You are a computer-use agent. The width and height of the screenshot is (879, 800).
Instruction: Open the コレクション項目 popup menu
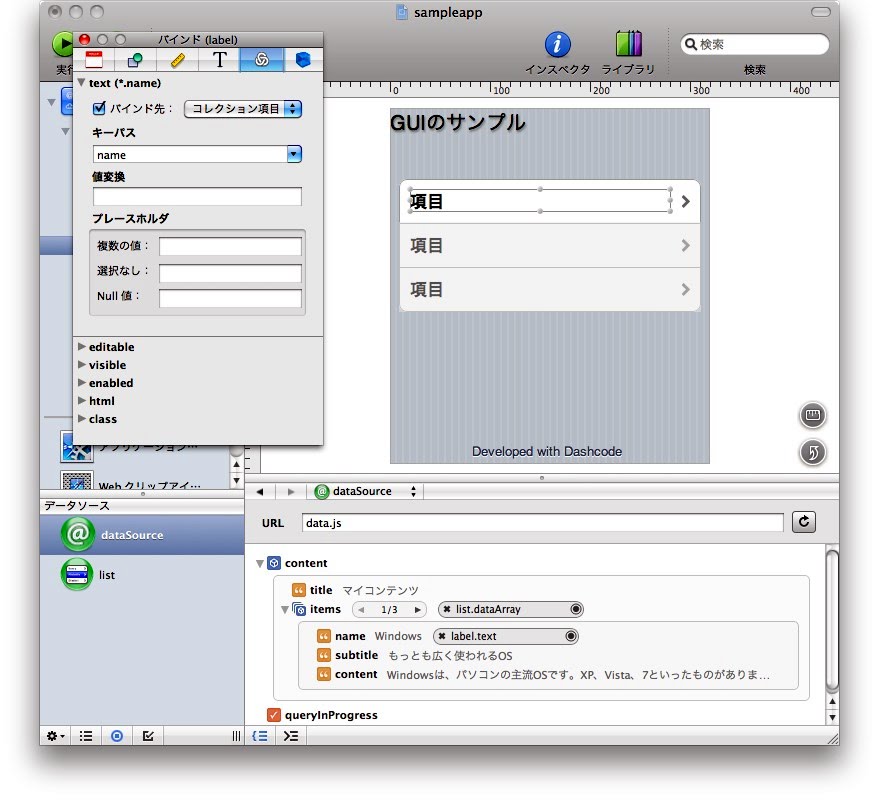(x=243, y=109)
